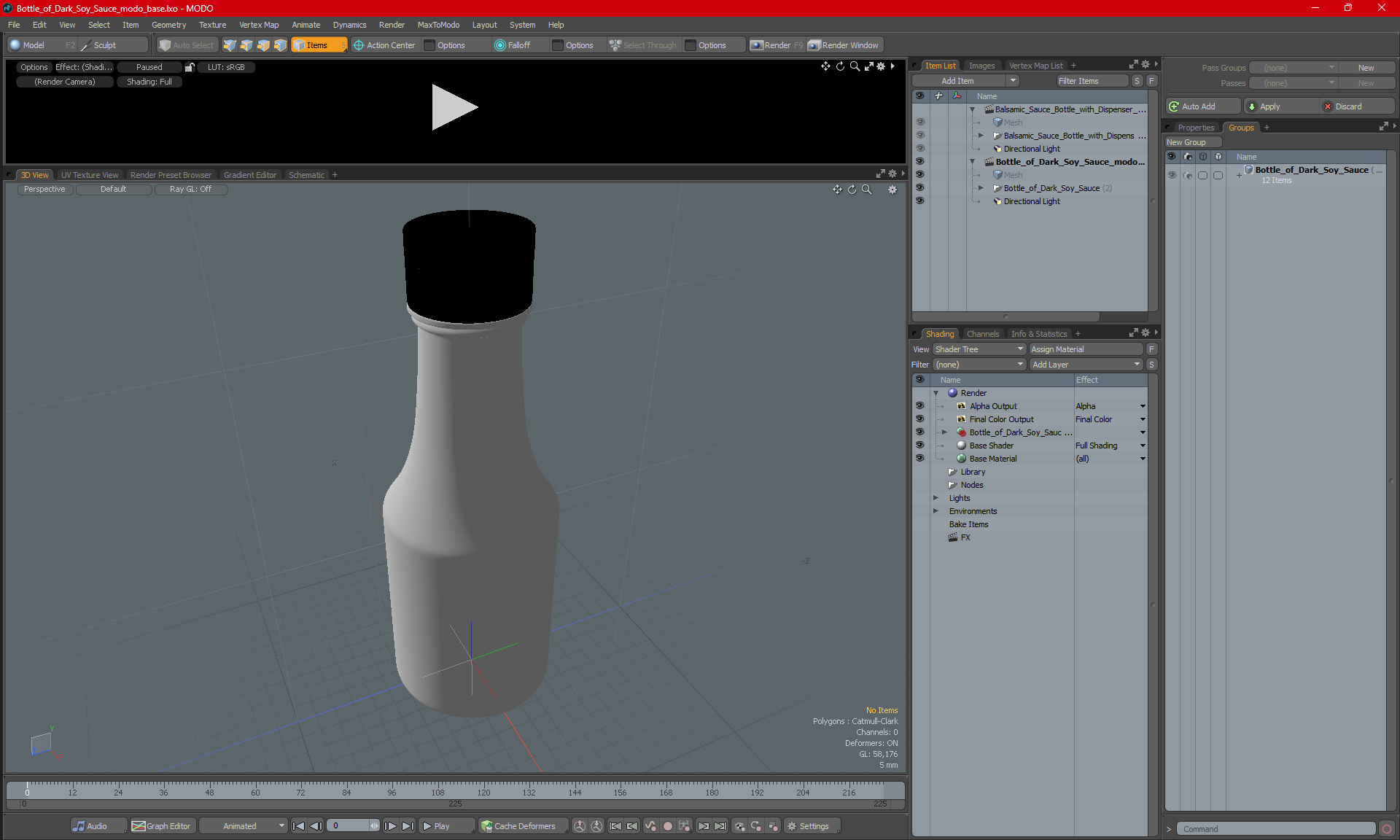Toggle visibility of Balsamic Directional Light
This screenshot has height=840, width=1400.
[919, 149]
